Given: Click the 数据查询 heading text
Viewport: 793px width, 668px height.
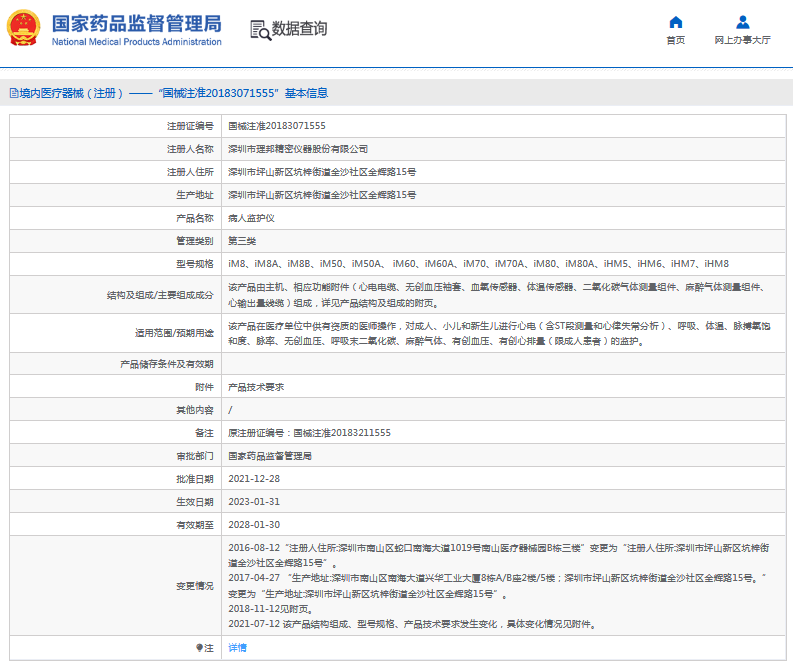Looking at the screenshot, I should [299, 29].
